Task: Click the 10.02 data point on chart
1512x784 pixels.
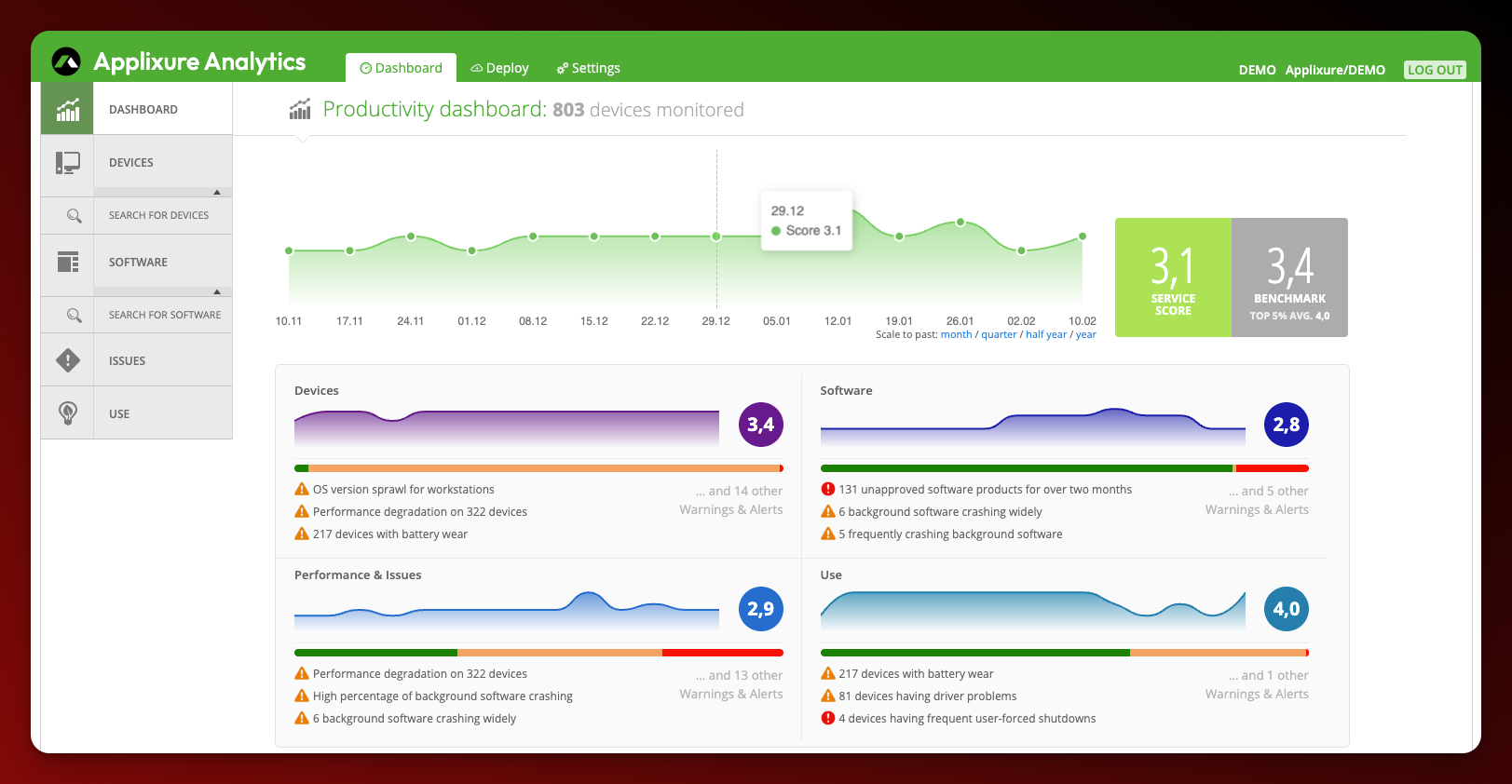Action: click(1083, 237)
